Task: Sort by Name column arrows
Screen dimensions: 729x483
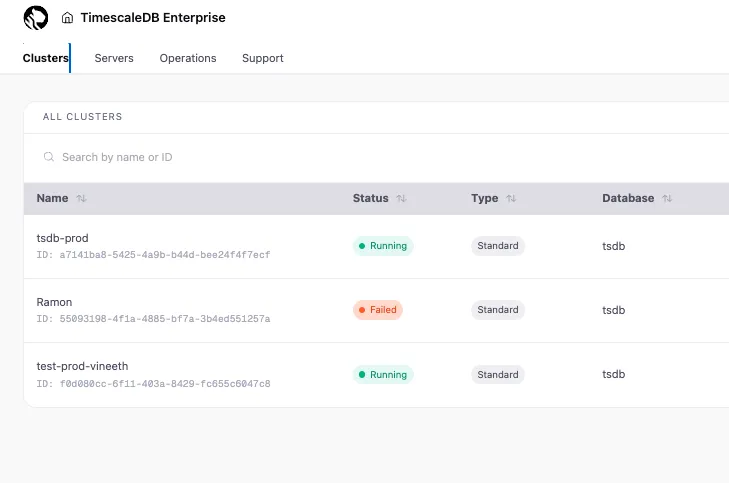Action: [81, 198]
